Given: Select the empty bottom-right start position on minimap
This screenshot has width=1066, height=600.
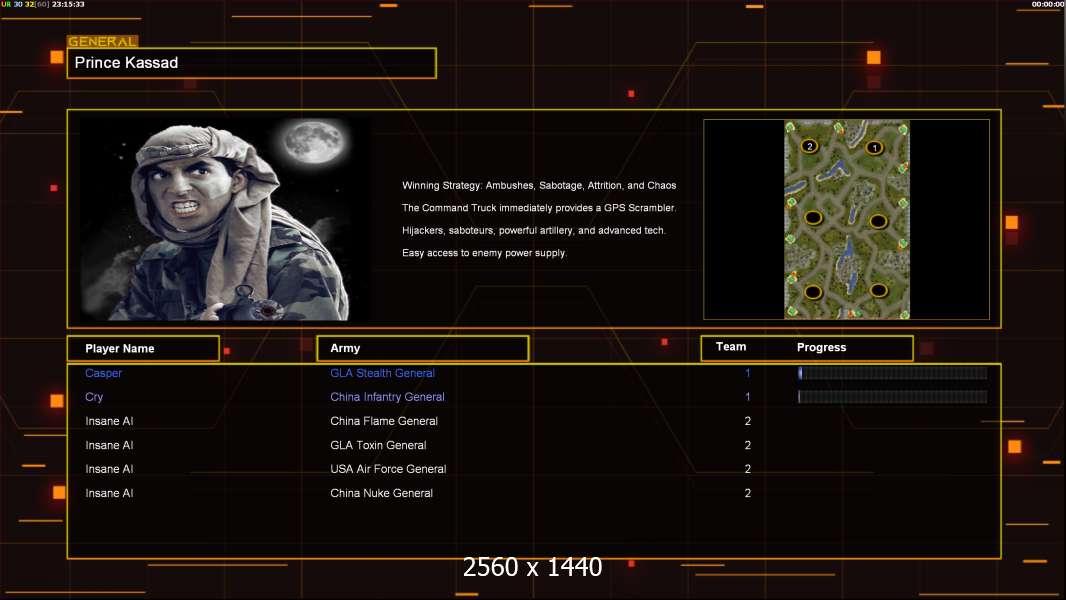Looking at the screenshot, I should click(878, 291).
